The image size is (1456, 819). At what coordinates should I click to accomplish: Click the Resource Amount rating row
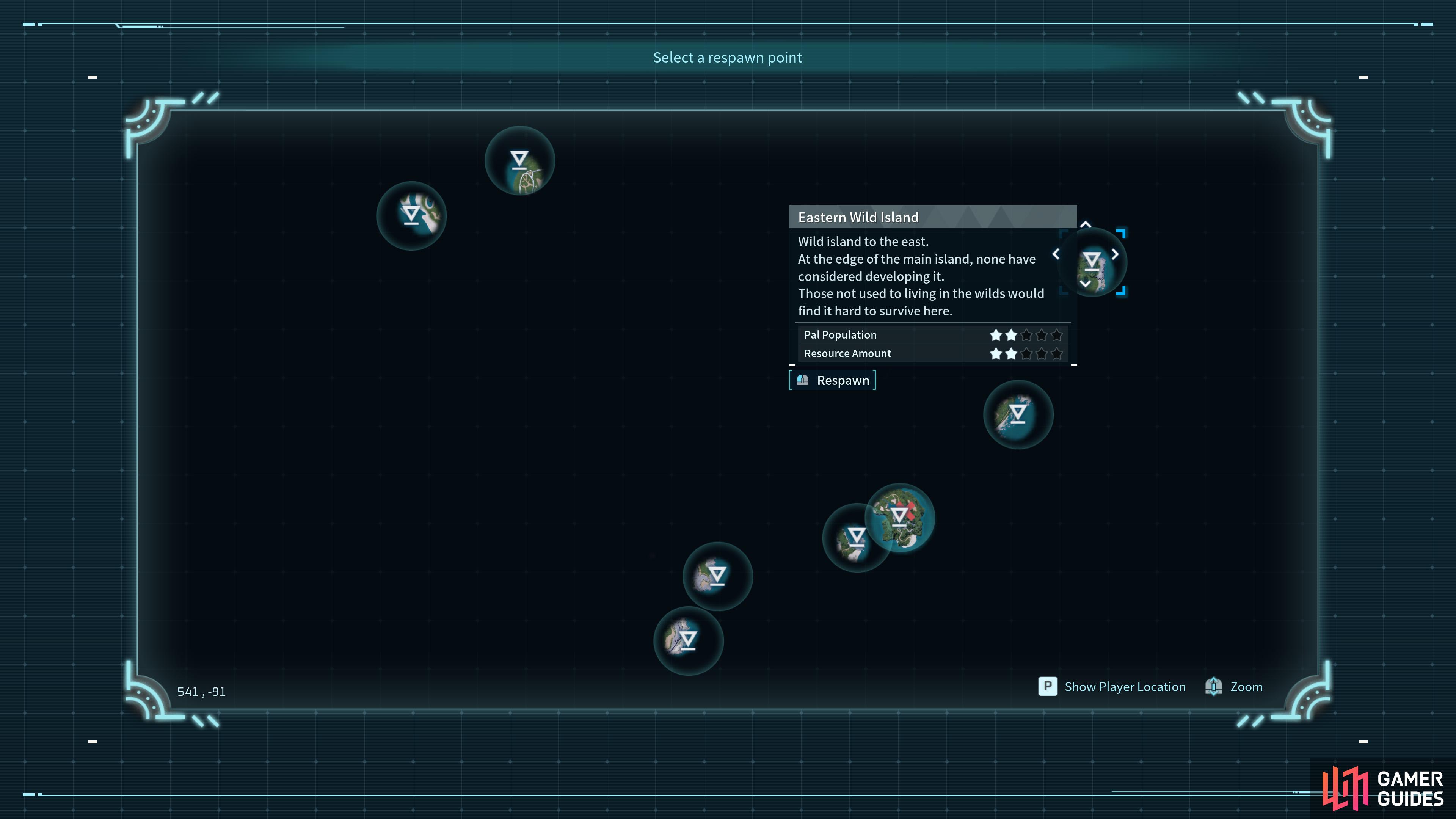pos(933,353)
